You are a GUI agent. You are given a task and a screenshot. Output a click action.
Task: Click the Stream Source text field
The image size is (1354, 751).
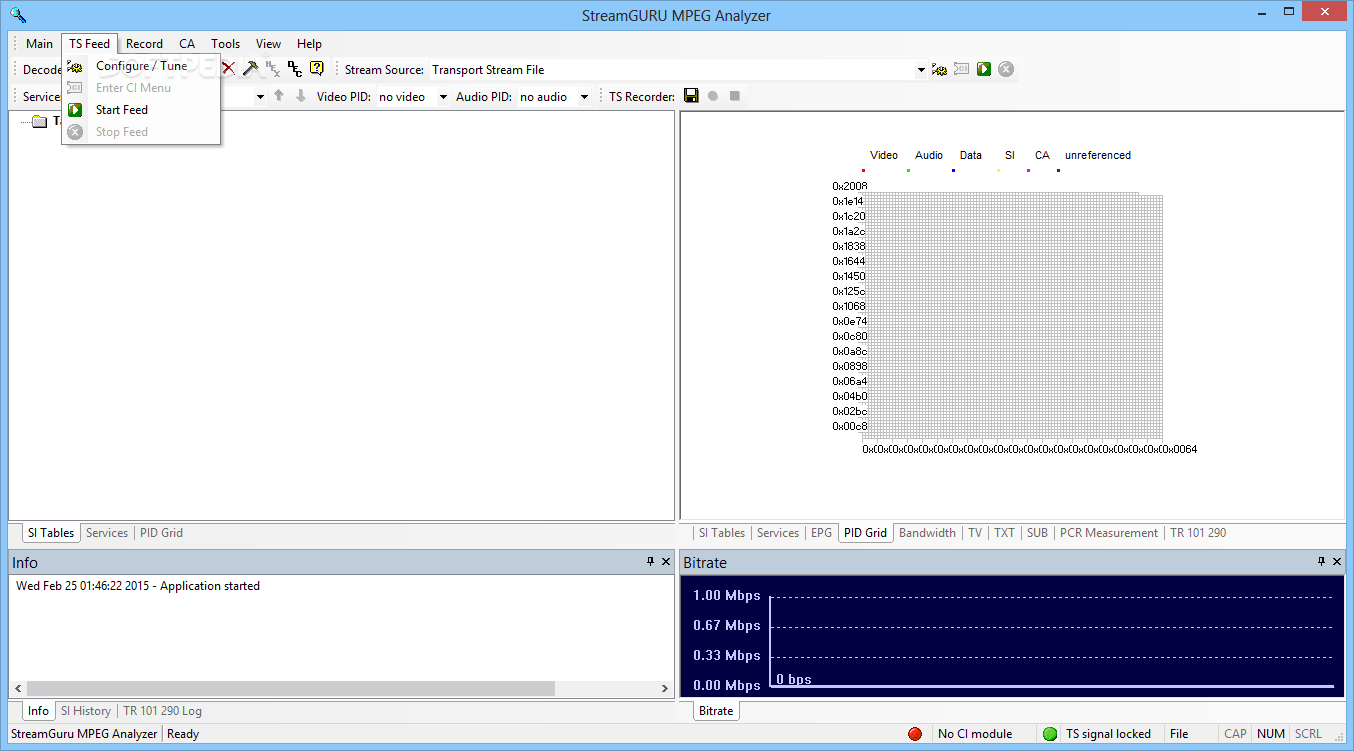[671, 70]
